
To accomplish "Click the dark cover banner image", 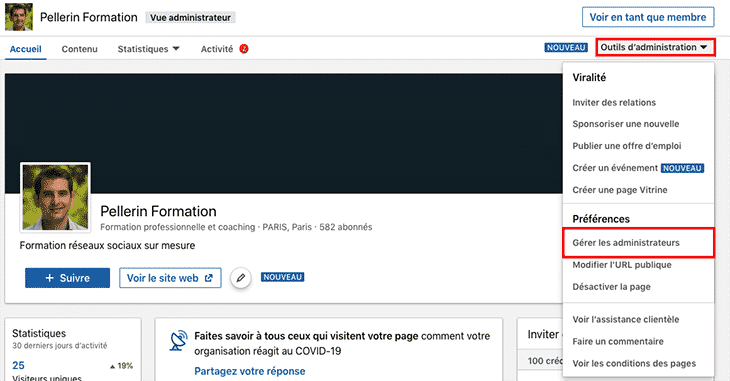I will pos(284,133).
